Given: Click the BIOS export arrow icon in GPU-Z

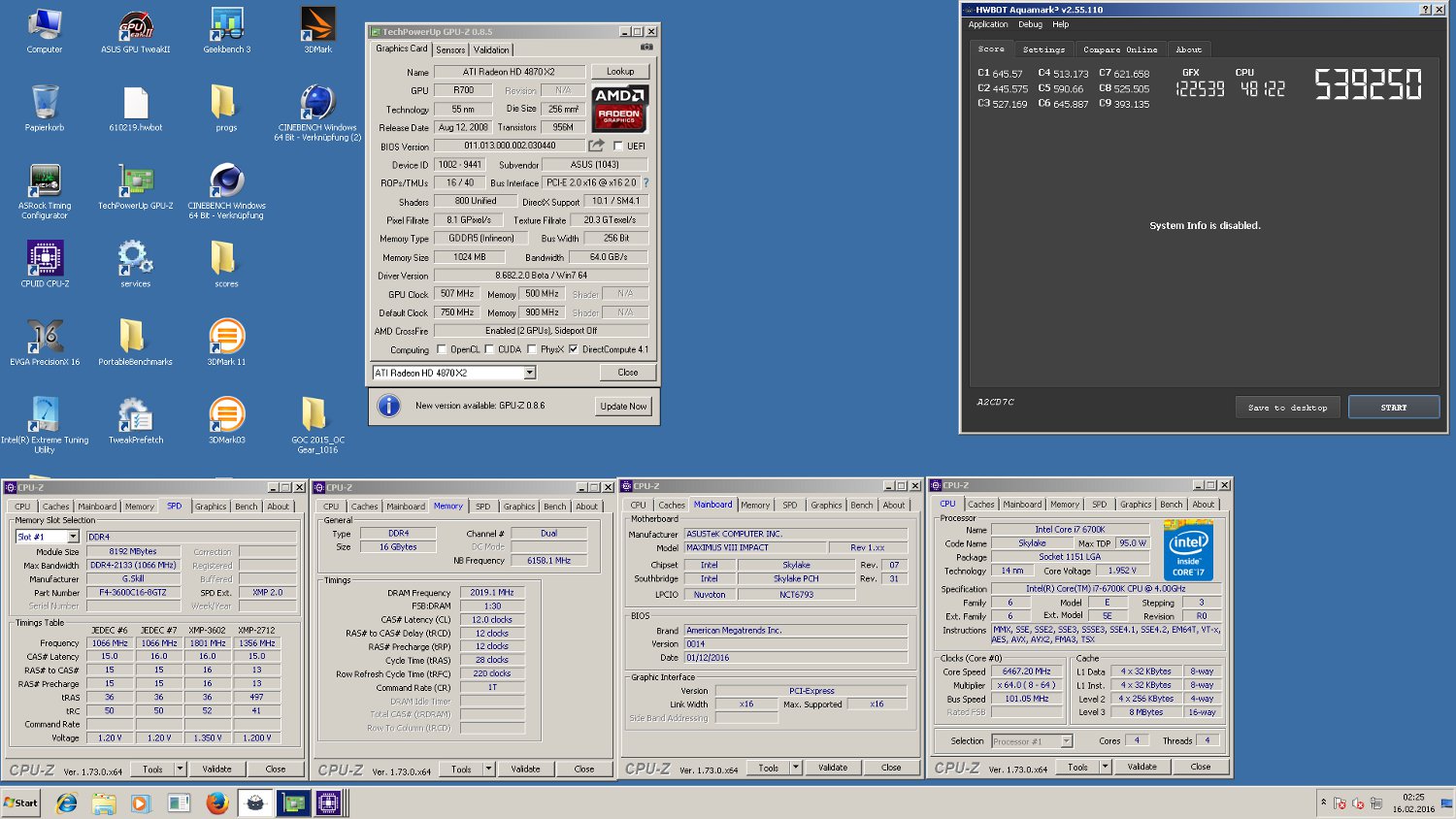Looking at the screenshot, I should point(596,146).
